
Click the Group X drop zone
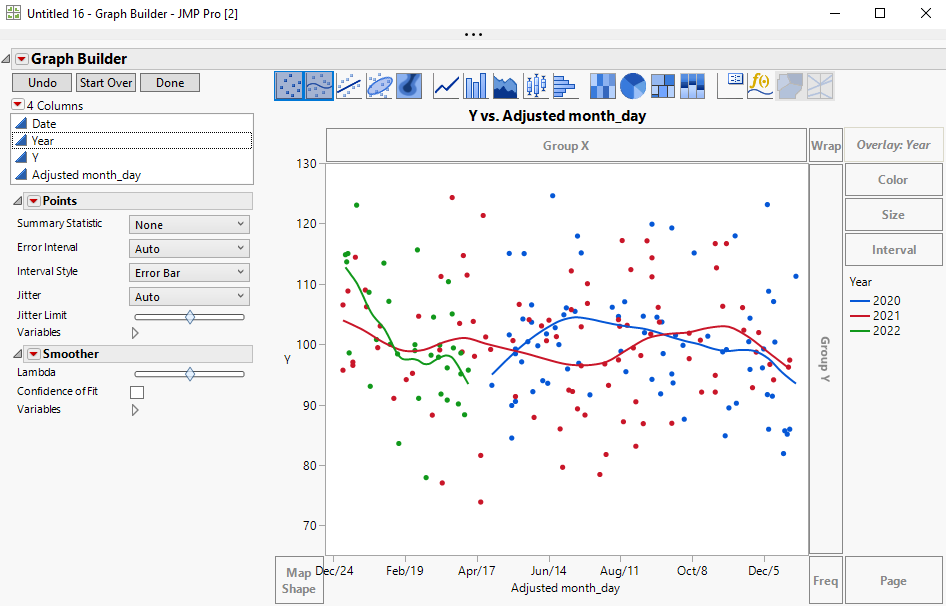567,145
